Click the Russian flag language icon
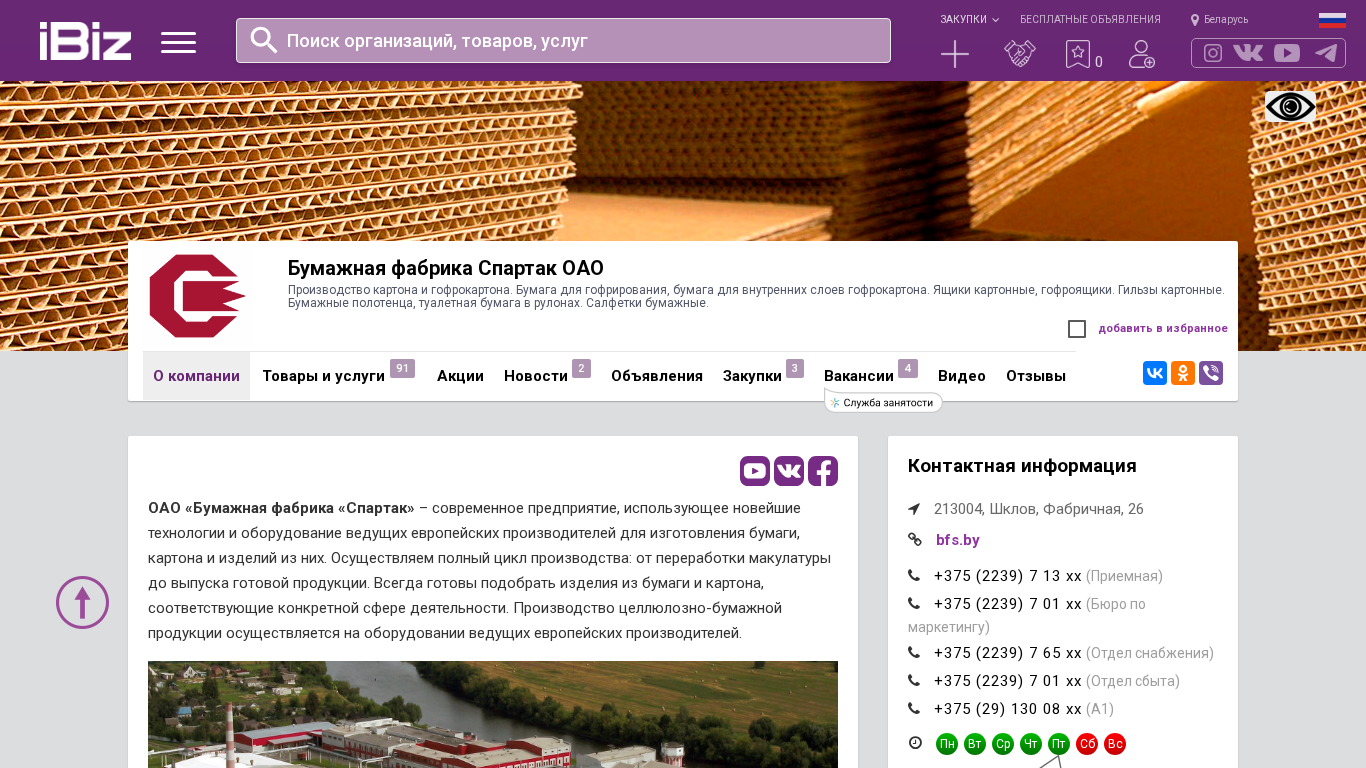 [1332, 20]
